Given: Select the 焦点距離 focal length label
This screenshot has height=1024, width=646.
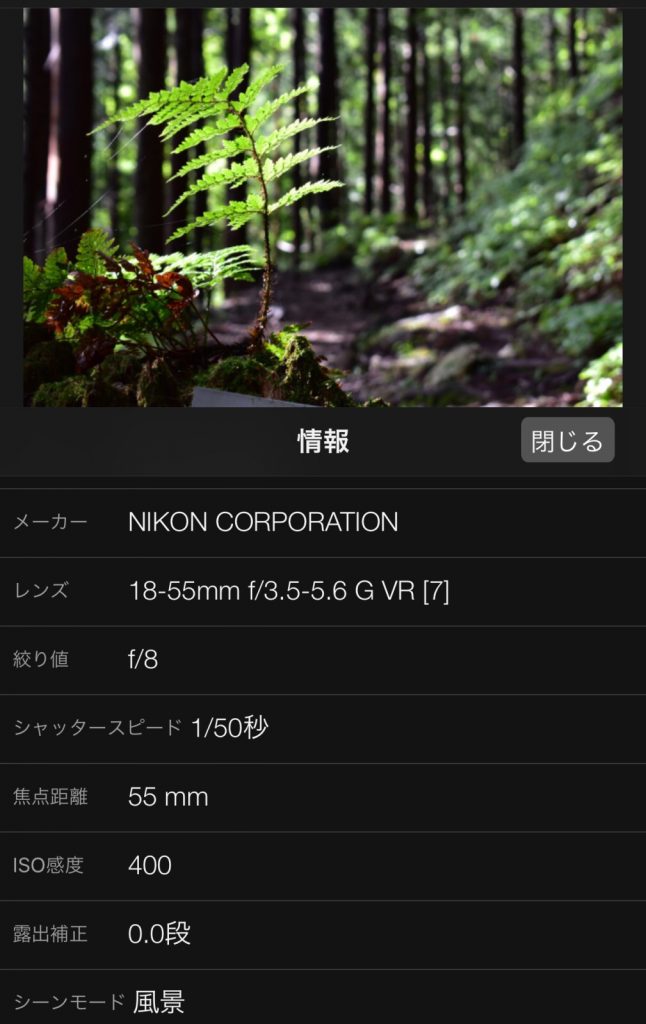Looking at the screenshot, I should (x=50, y=797).
